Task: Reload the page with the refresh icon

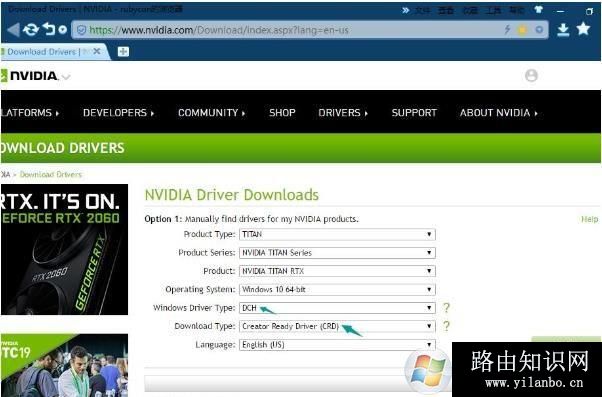Action: point(30,30)
